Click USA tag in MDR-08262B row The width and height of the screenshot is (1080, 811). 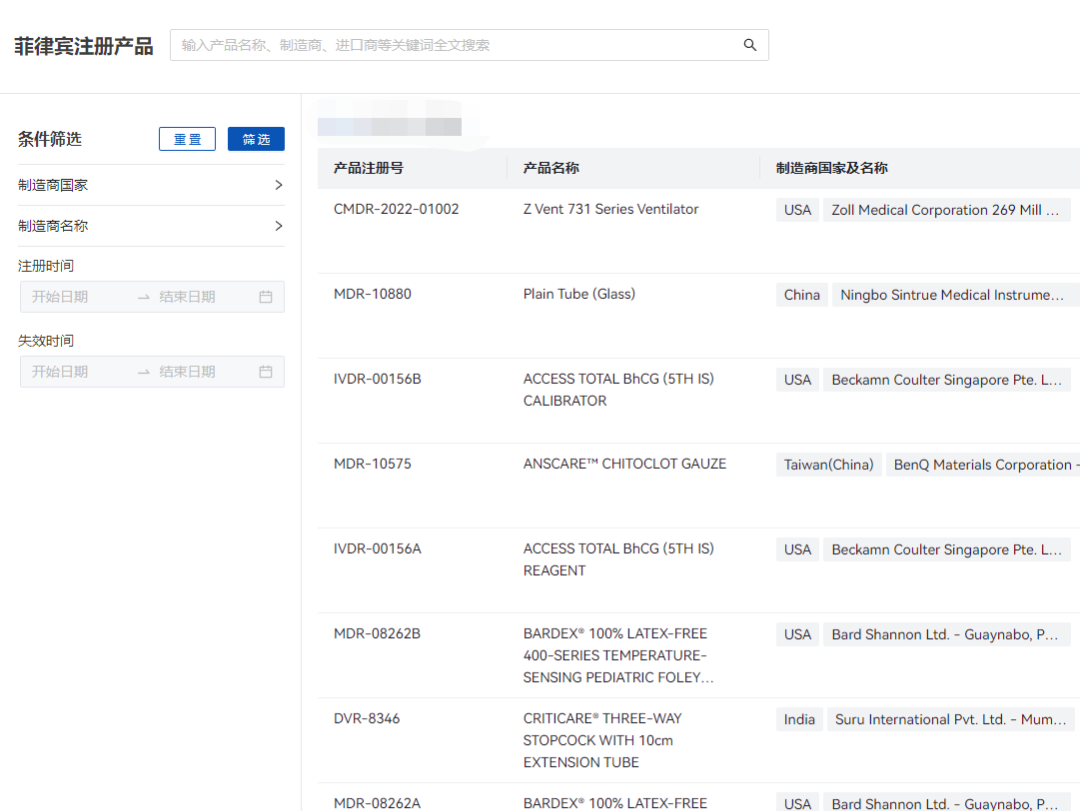click(798, 635)
